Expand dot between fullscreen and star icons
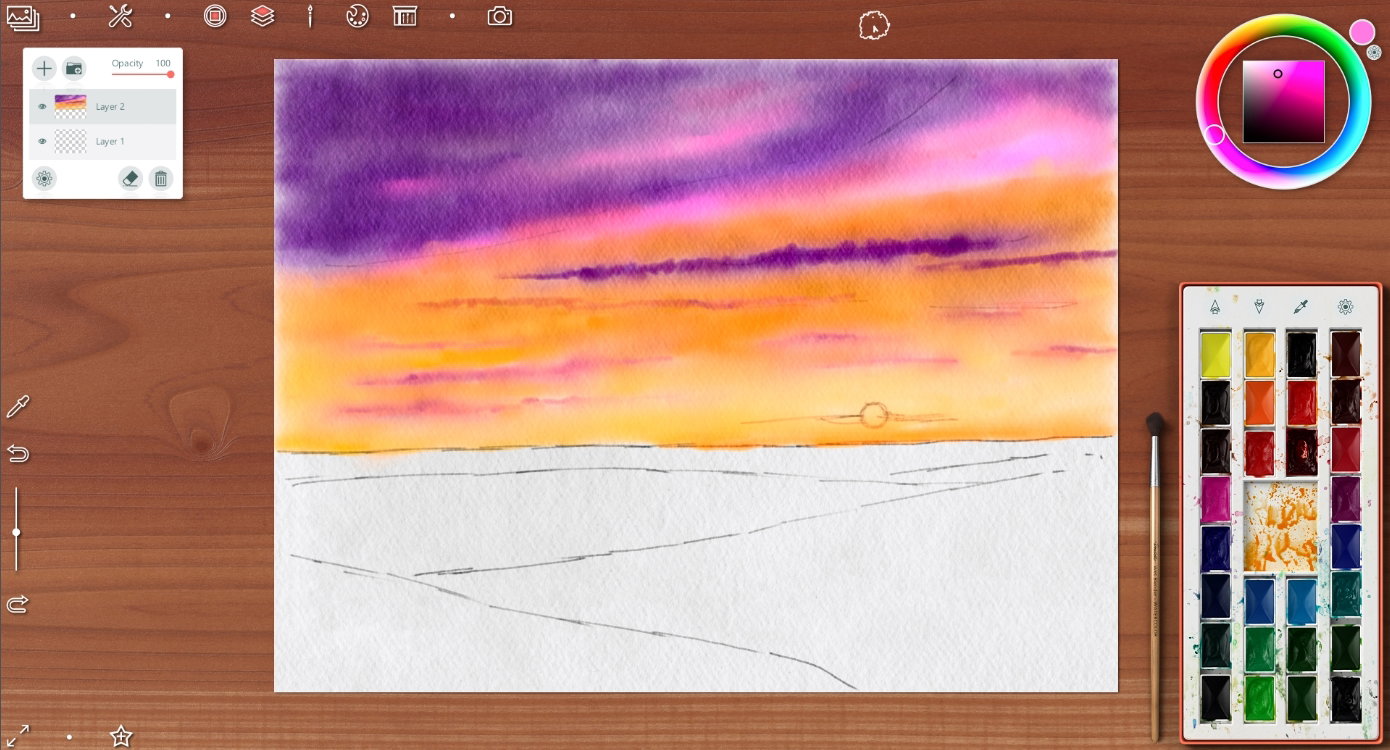The height and width of the screenshot is (750, 1390). click(x=69, y=736)
